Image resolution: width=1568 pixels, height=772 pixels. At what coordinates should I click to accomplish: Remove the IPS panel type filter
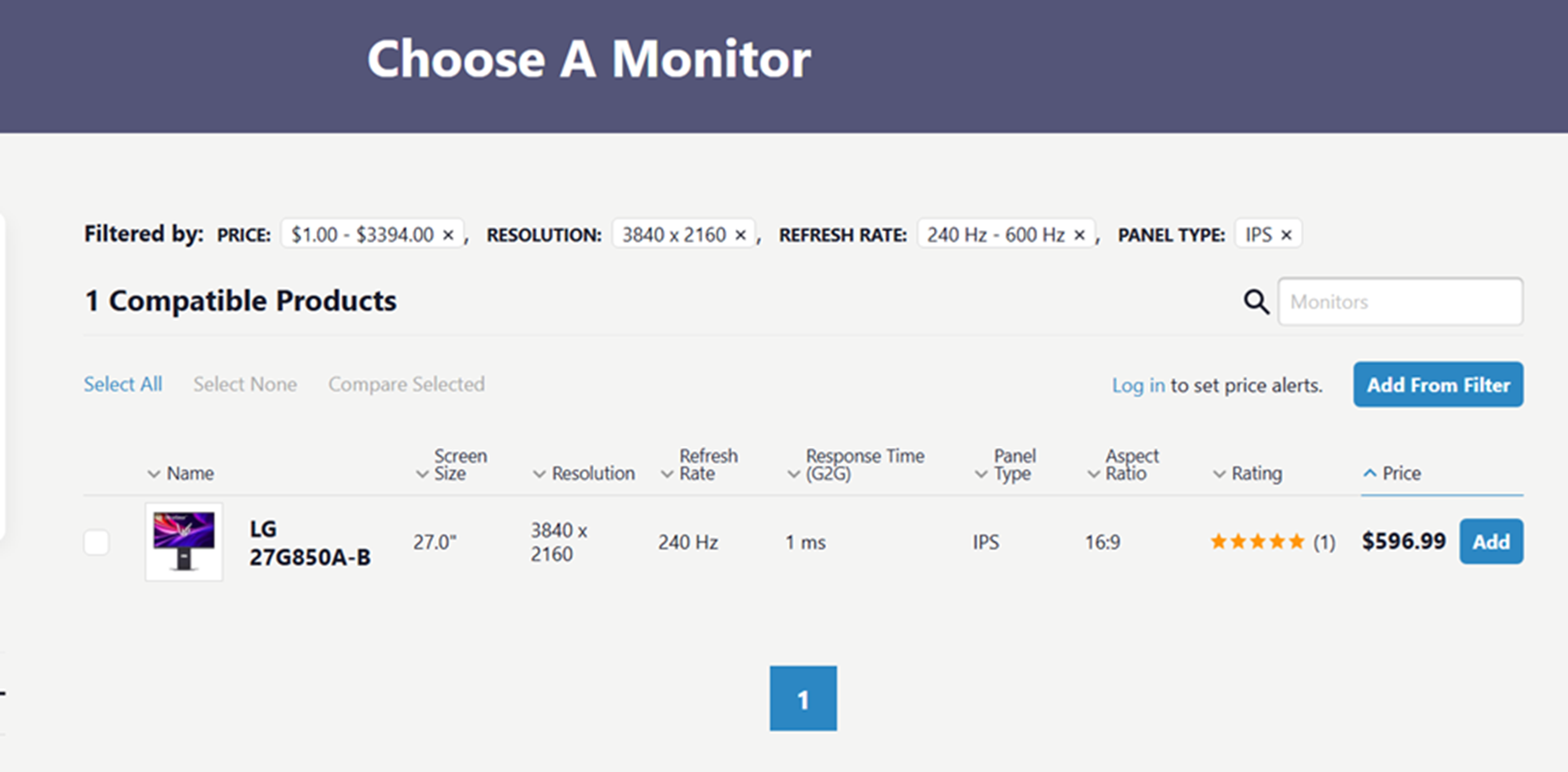[1286, 235]
